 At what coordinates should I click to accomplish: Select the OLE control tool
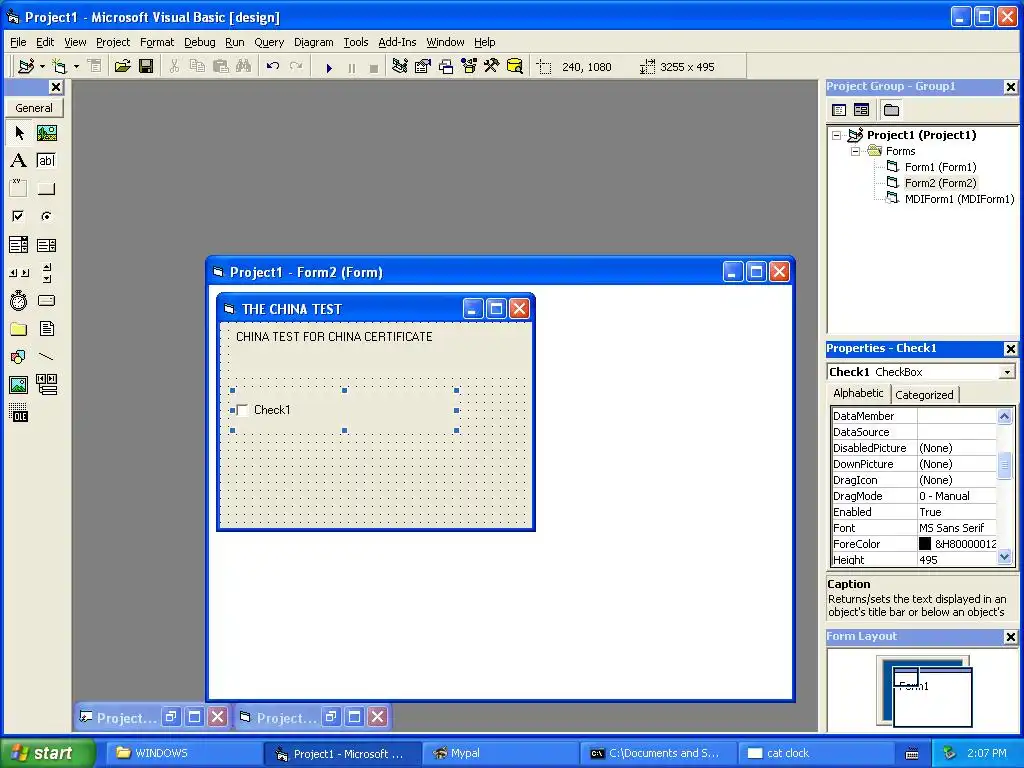pos(19,413)
